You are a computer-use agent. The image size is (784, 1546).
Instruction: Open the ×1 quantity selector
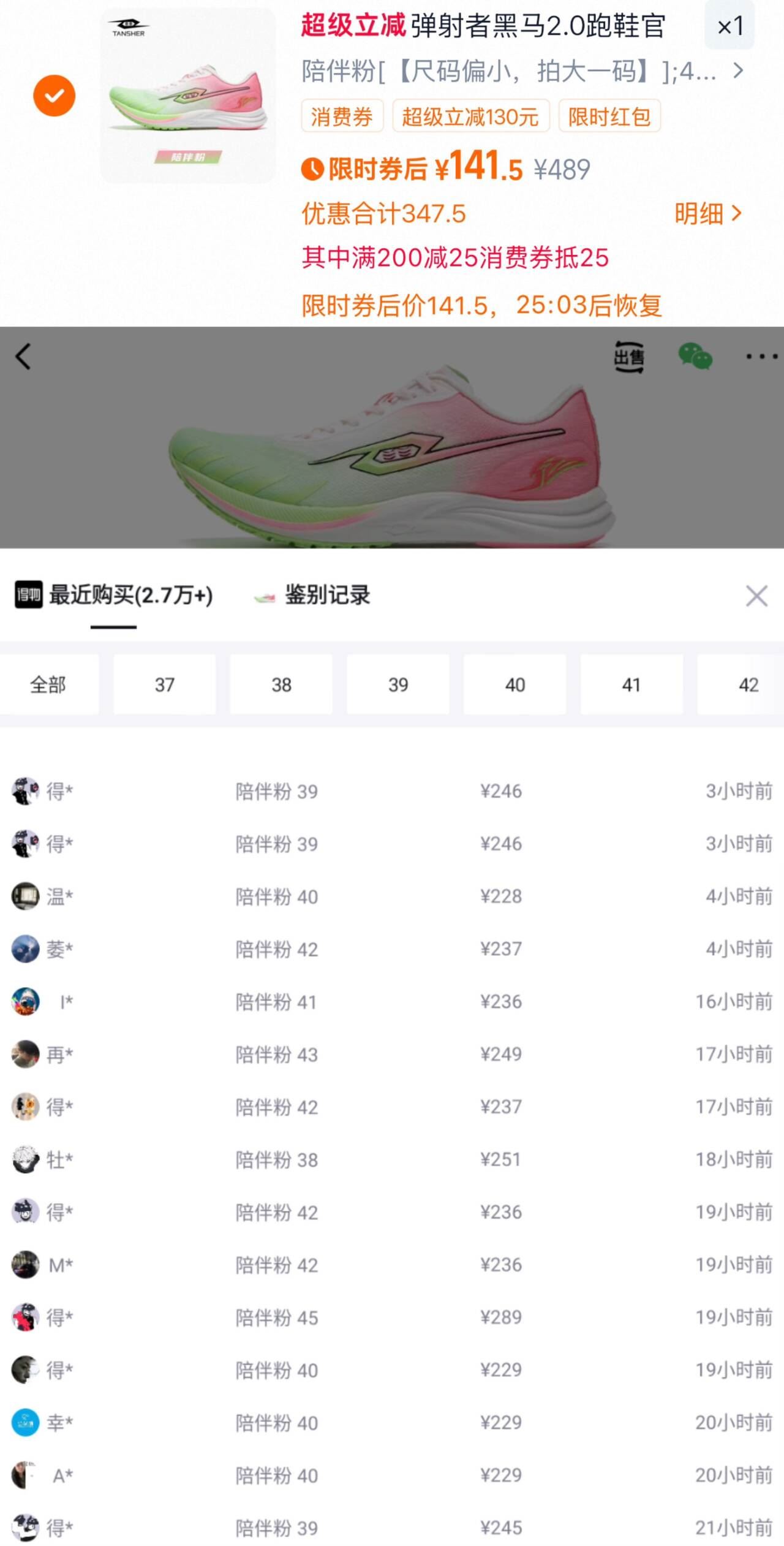pos(730,26)
